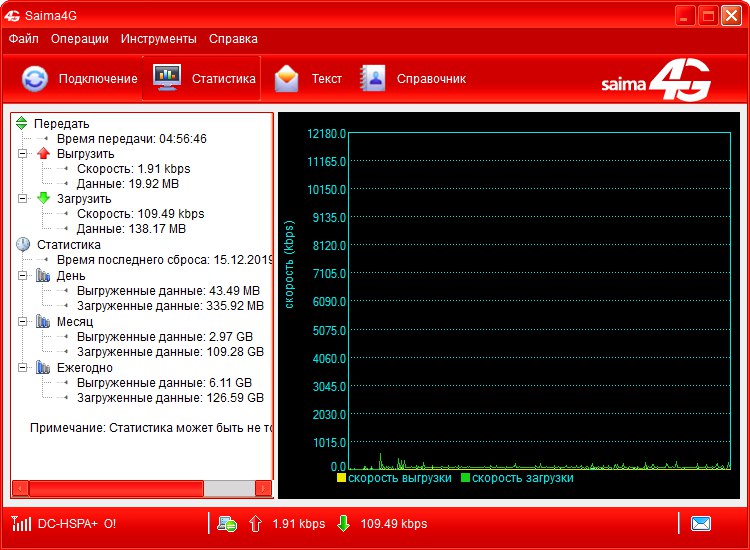Collapse the Ежегодно tree node
750x550 pixels.
(x=22, y=367)
